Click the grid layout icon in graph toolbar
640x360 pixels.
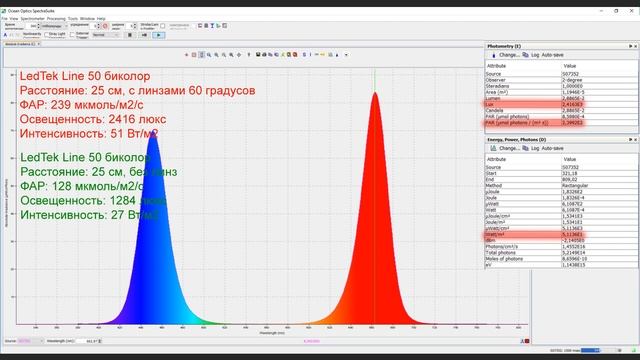331,54
